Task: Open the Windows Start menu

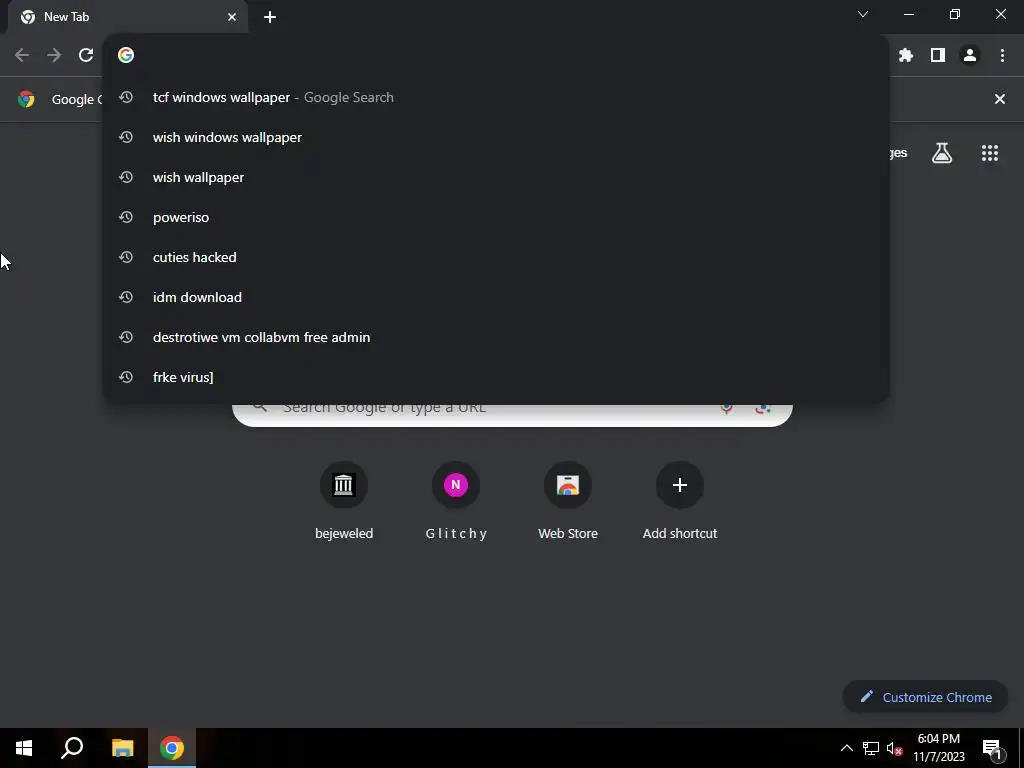Action: pyautogui.click(x=24, y=748)
